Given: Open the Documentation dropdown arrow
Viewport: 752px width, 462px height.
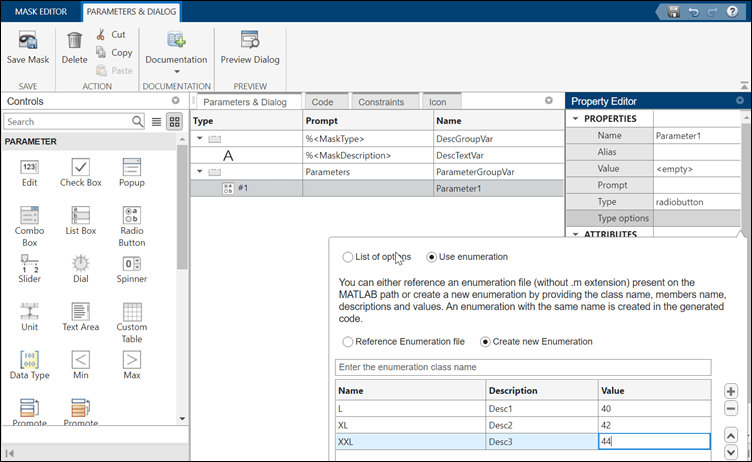Looking at the screenshot, I should click(x=176, y=72).
